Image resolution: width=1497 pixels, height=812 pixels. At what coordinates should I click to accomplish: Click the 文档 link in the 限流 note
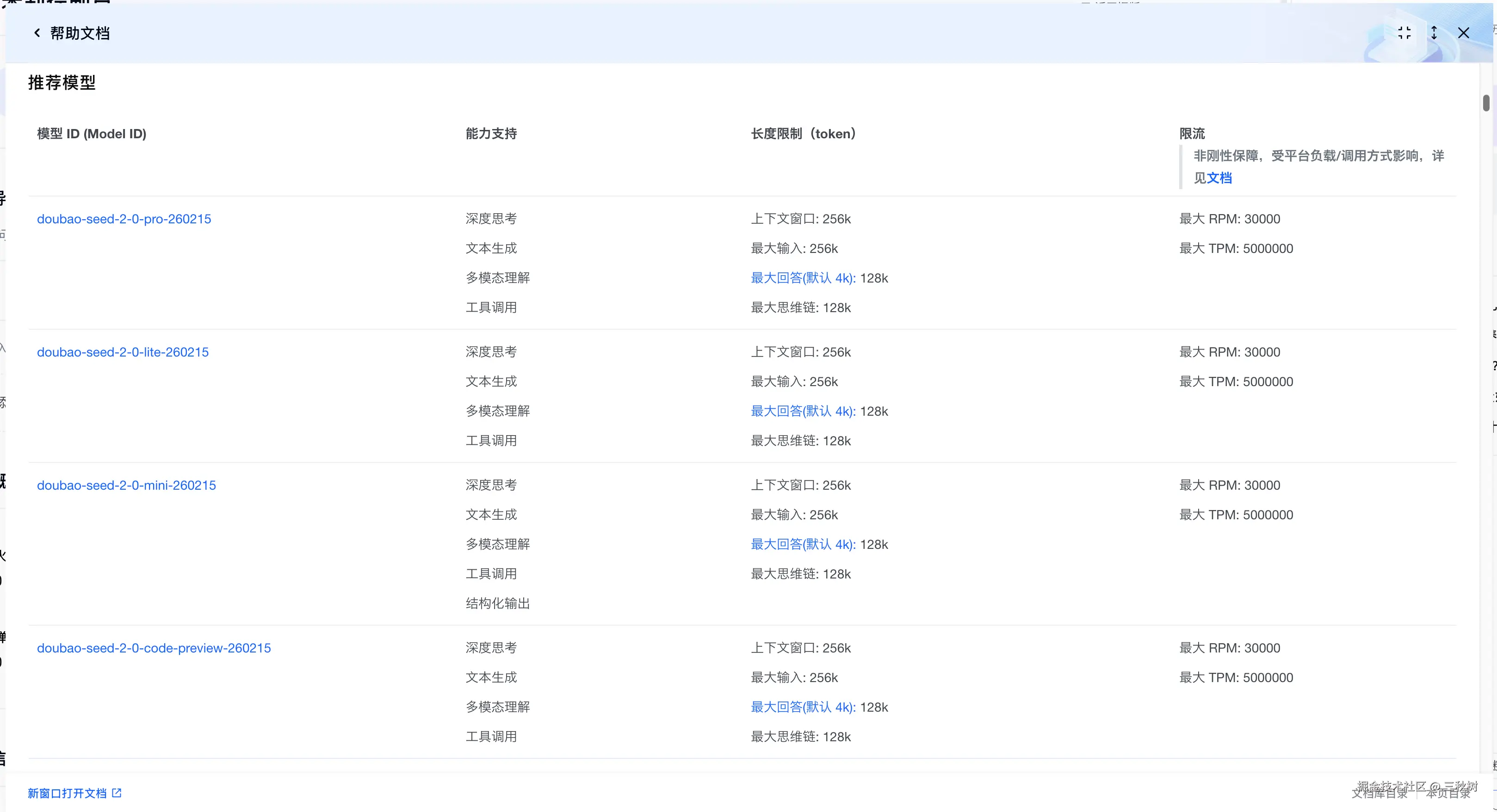coord(1219,178)
